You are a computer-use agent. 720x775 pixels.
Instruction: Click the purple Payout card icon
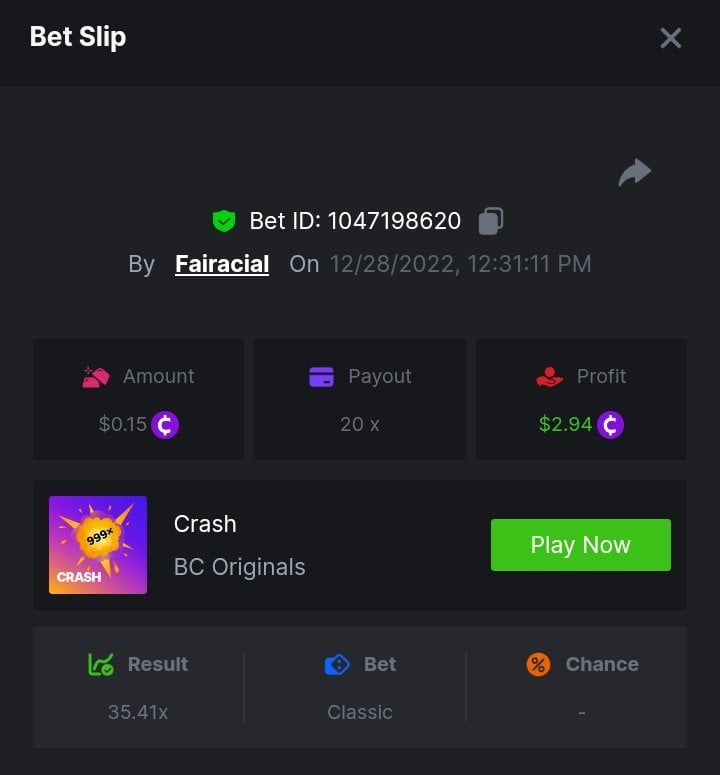pos(321,377)
